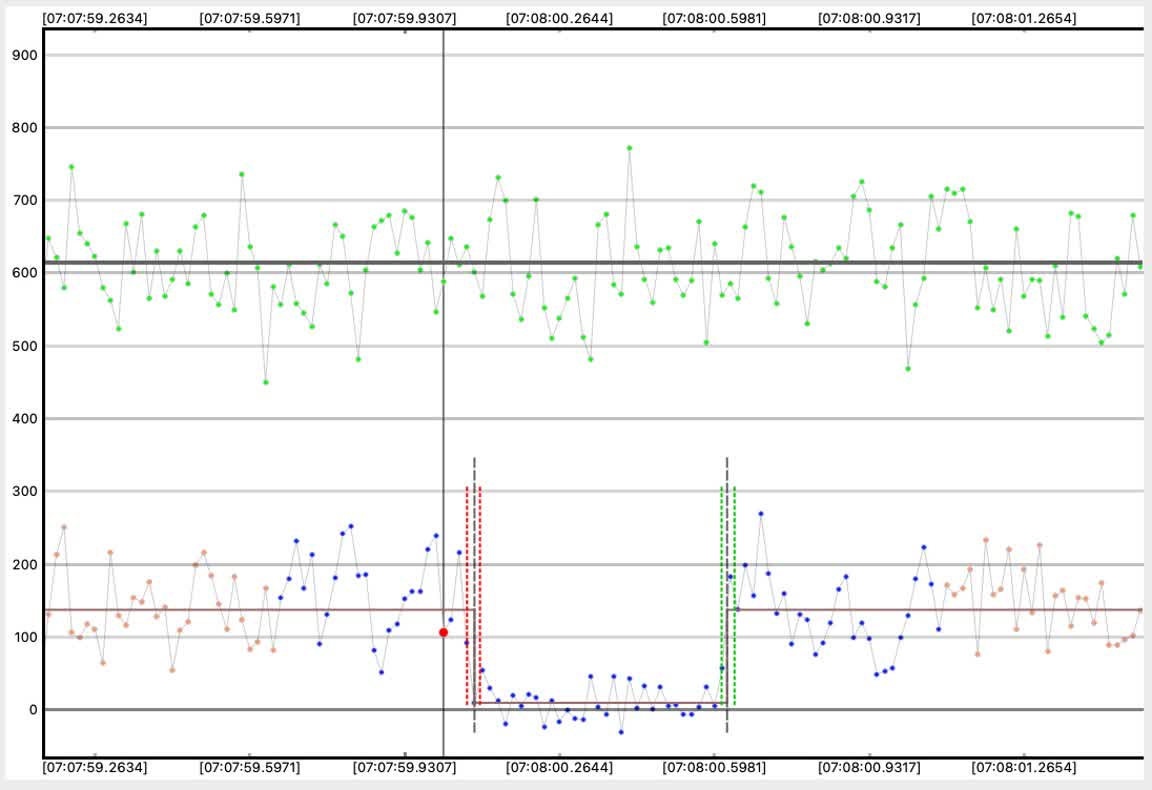Image resolution: width=1152 pixels, height=790 pixels.
Task: Click the lowest blue data point below zero
Action: click(x=621, y=732)
